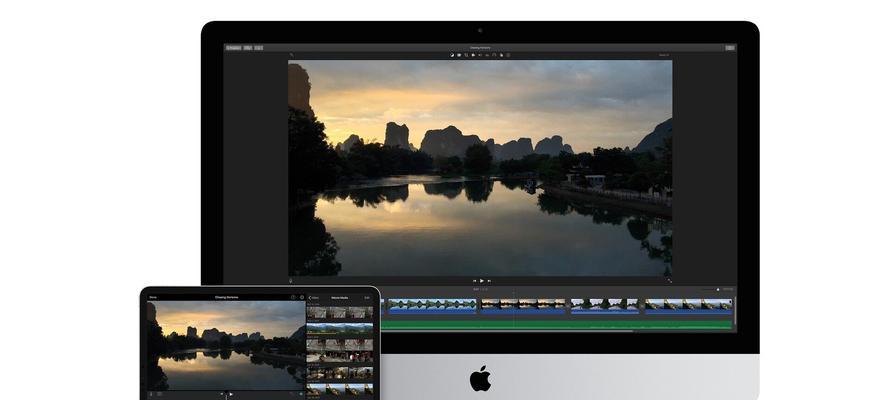Skip to the next clip in viewer
Viewport: 889px width, 400px height.
[490, 280]
